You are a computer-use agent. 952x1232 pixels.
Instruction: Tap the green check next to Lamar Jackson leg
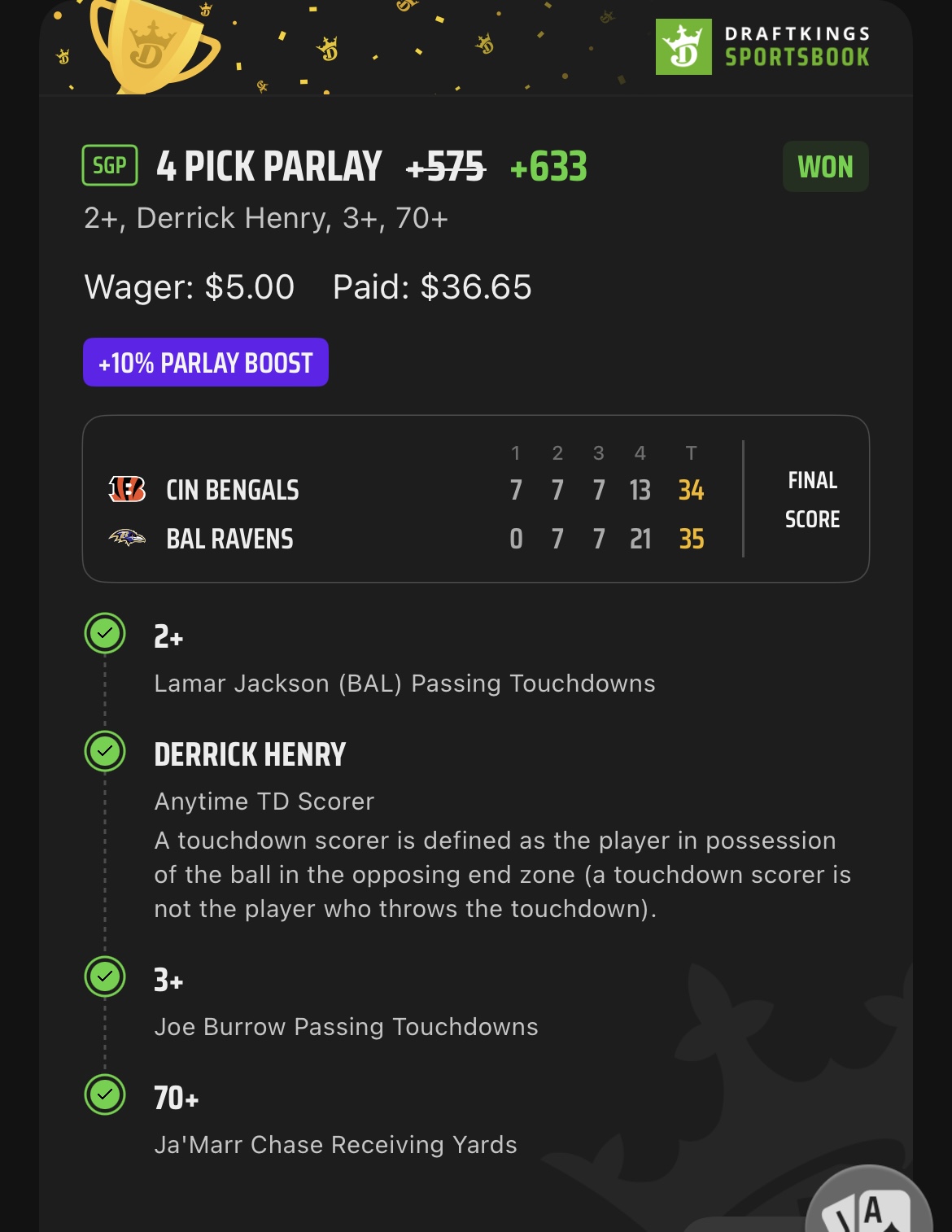coord(105,633)
